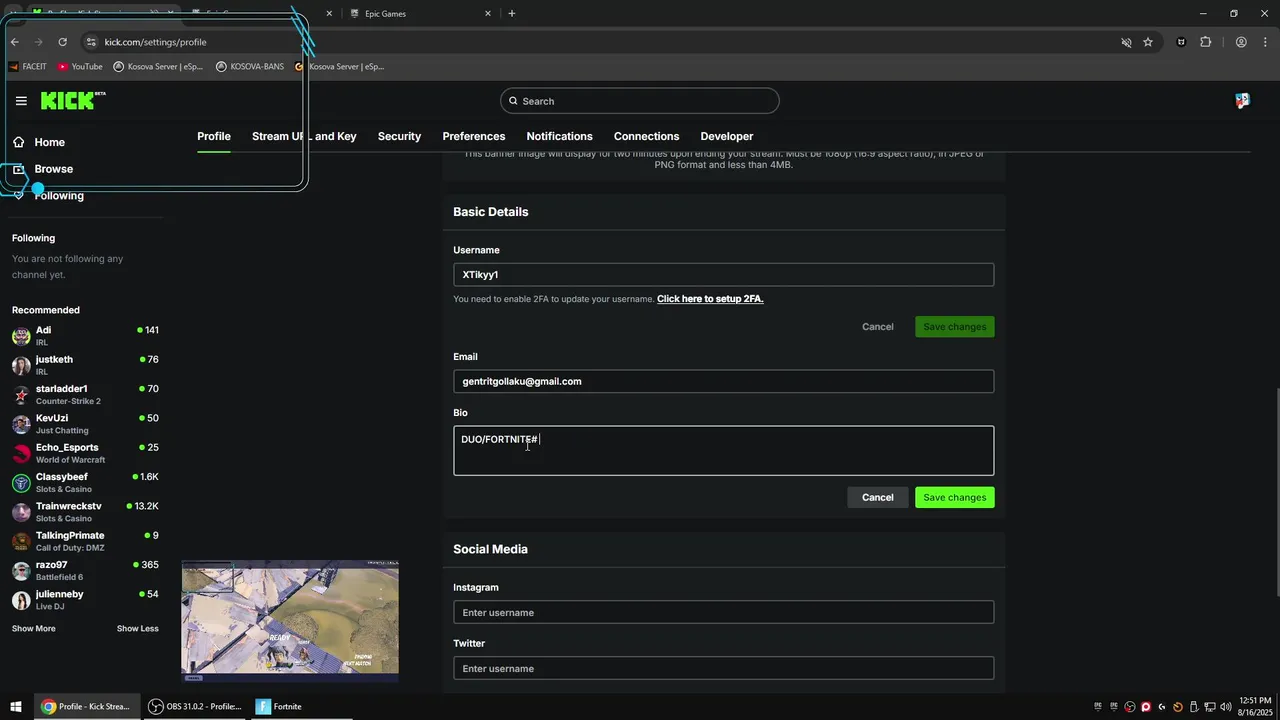Screen dimensions: 1280x720
Task: Open KevUzi recommended channel
Action: click(85, 424)
